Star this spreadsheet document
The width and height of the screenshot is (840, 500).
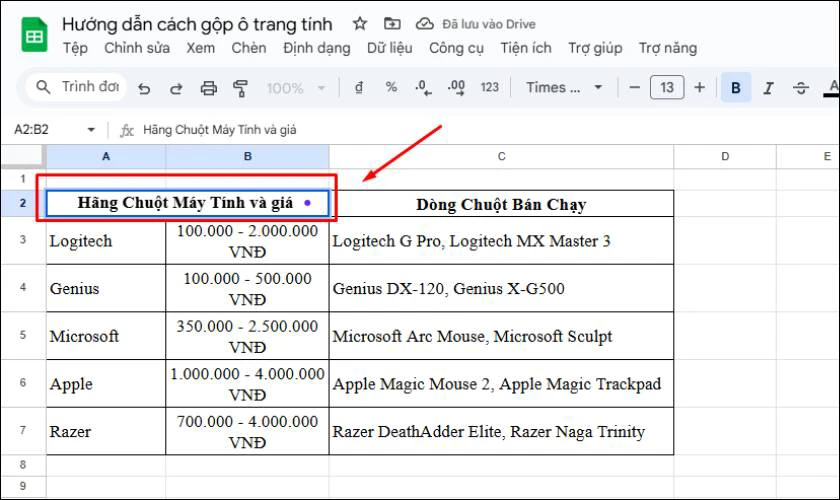[359, 24]
